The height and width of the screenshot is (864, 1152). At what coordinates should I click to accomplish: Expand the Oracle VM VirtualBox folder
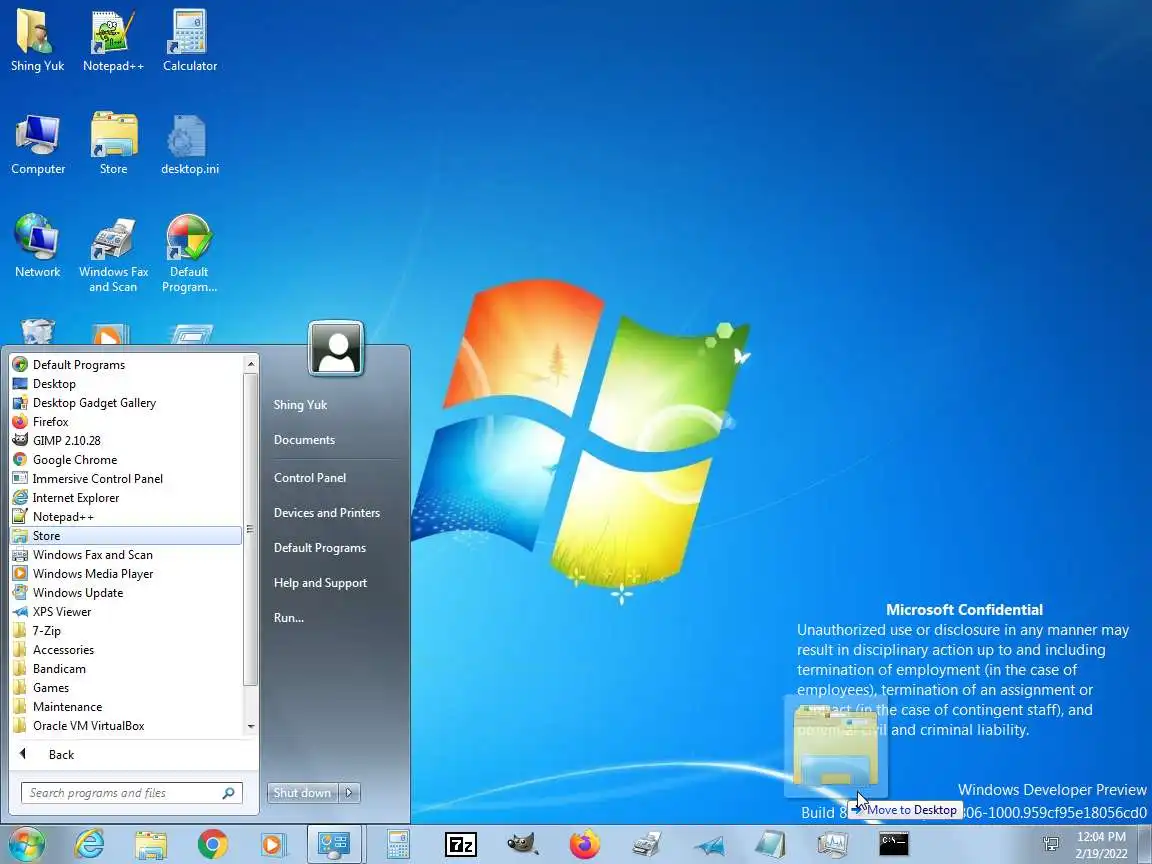coord(126,726)
